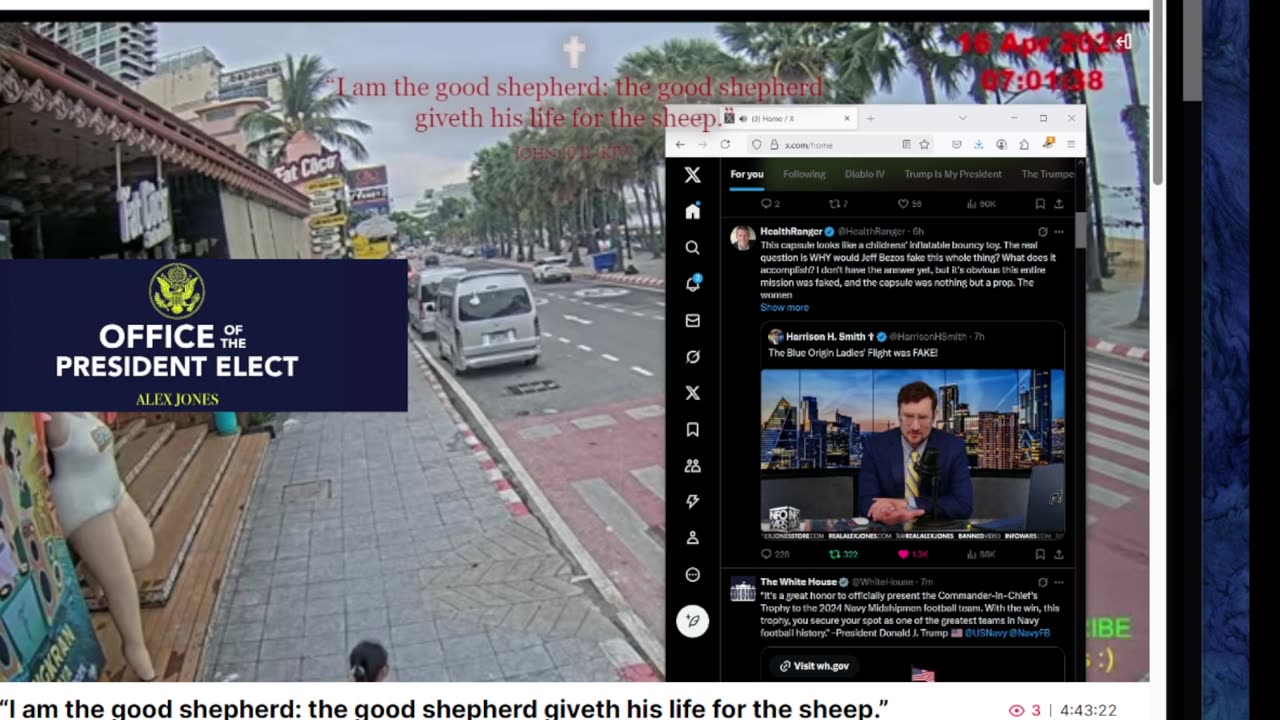Image resolution: width=1280 pixels, height=720 pixels.
Task: Click the compose post feather button
Action: click(x=692, y=621)
